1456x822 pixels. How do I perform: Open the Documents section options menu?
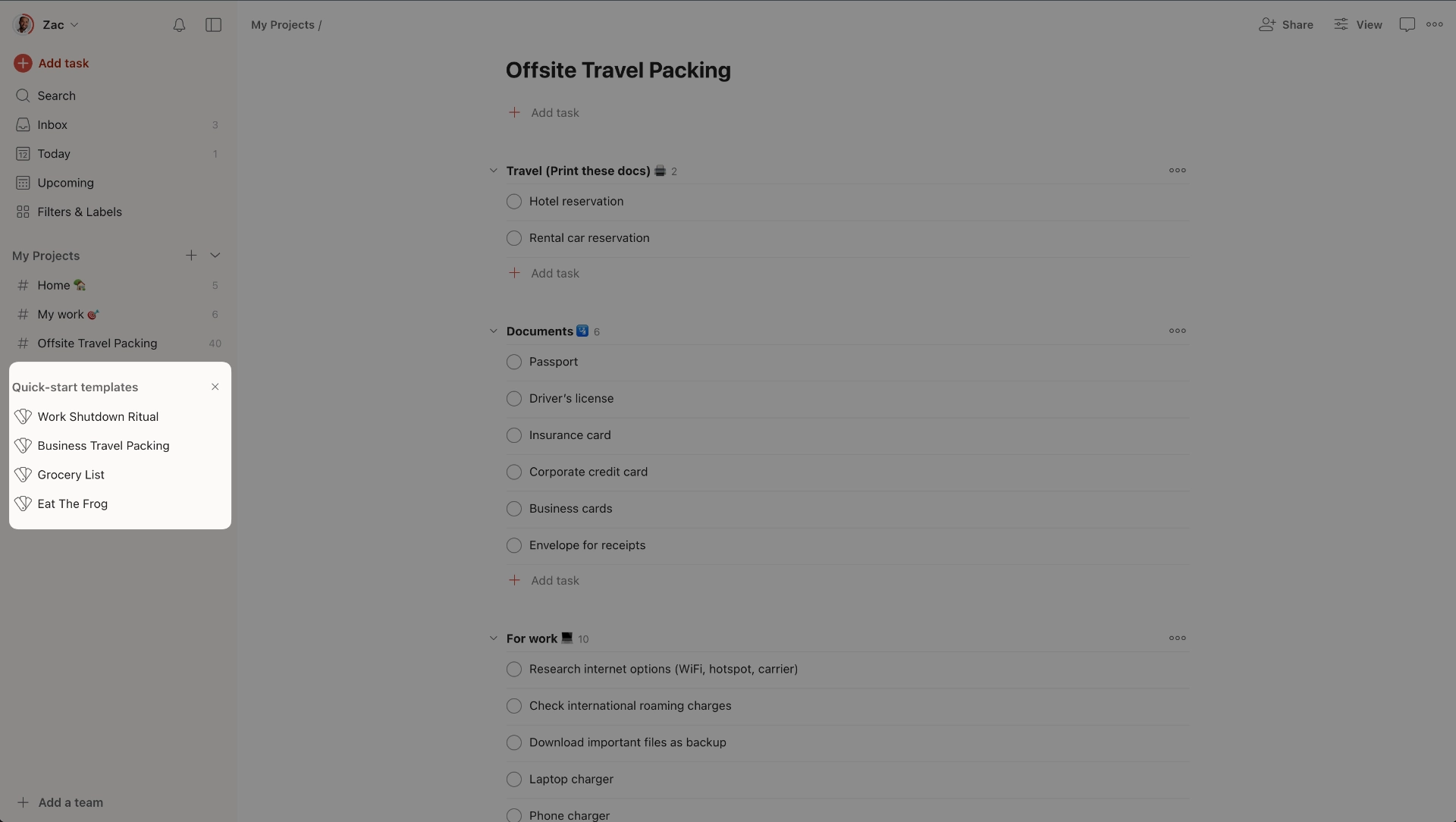point(1178,331)
